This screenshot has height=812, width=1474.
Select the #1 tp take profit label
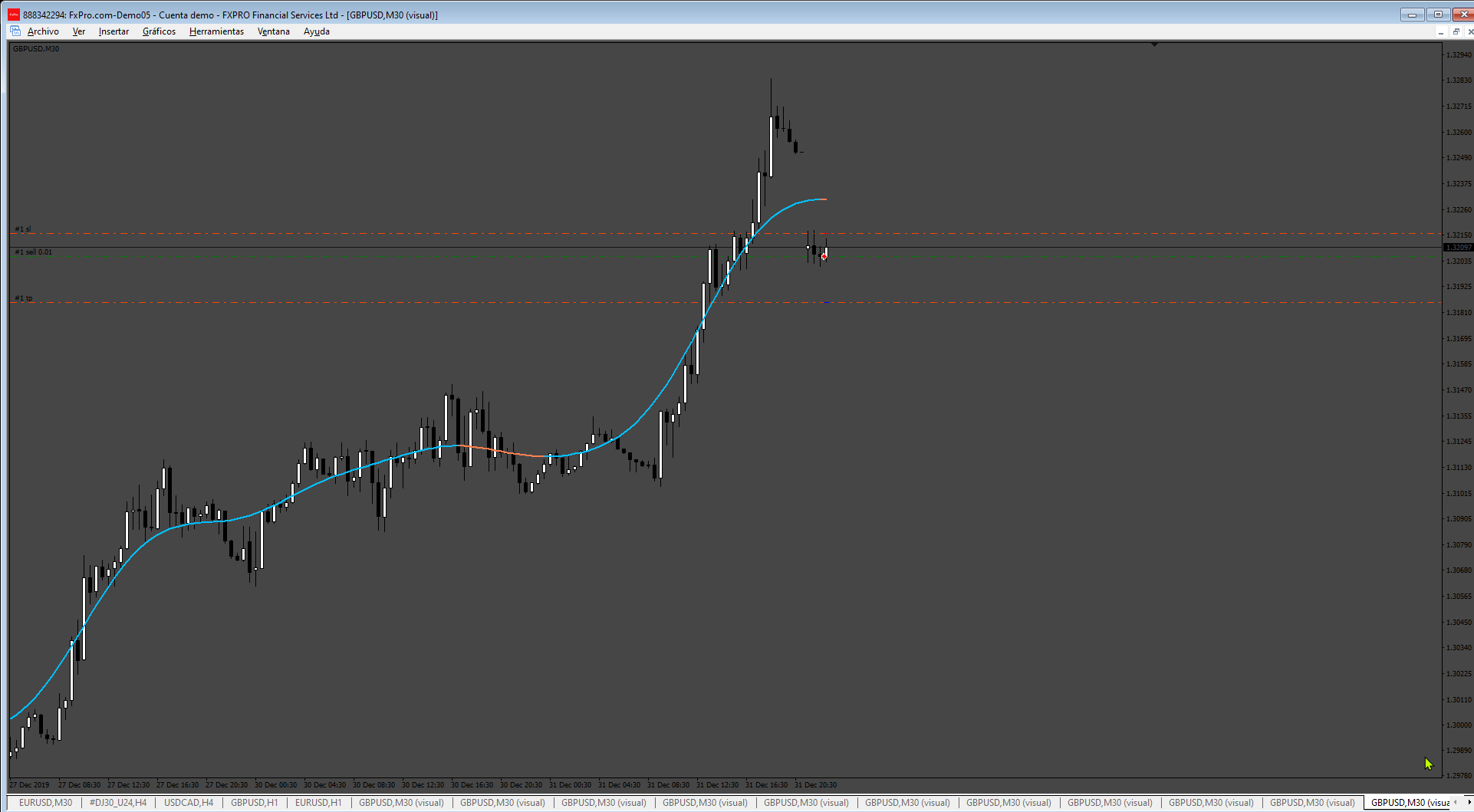coord(24,298)
